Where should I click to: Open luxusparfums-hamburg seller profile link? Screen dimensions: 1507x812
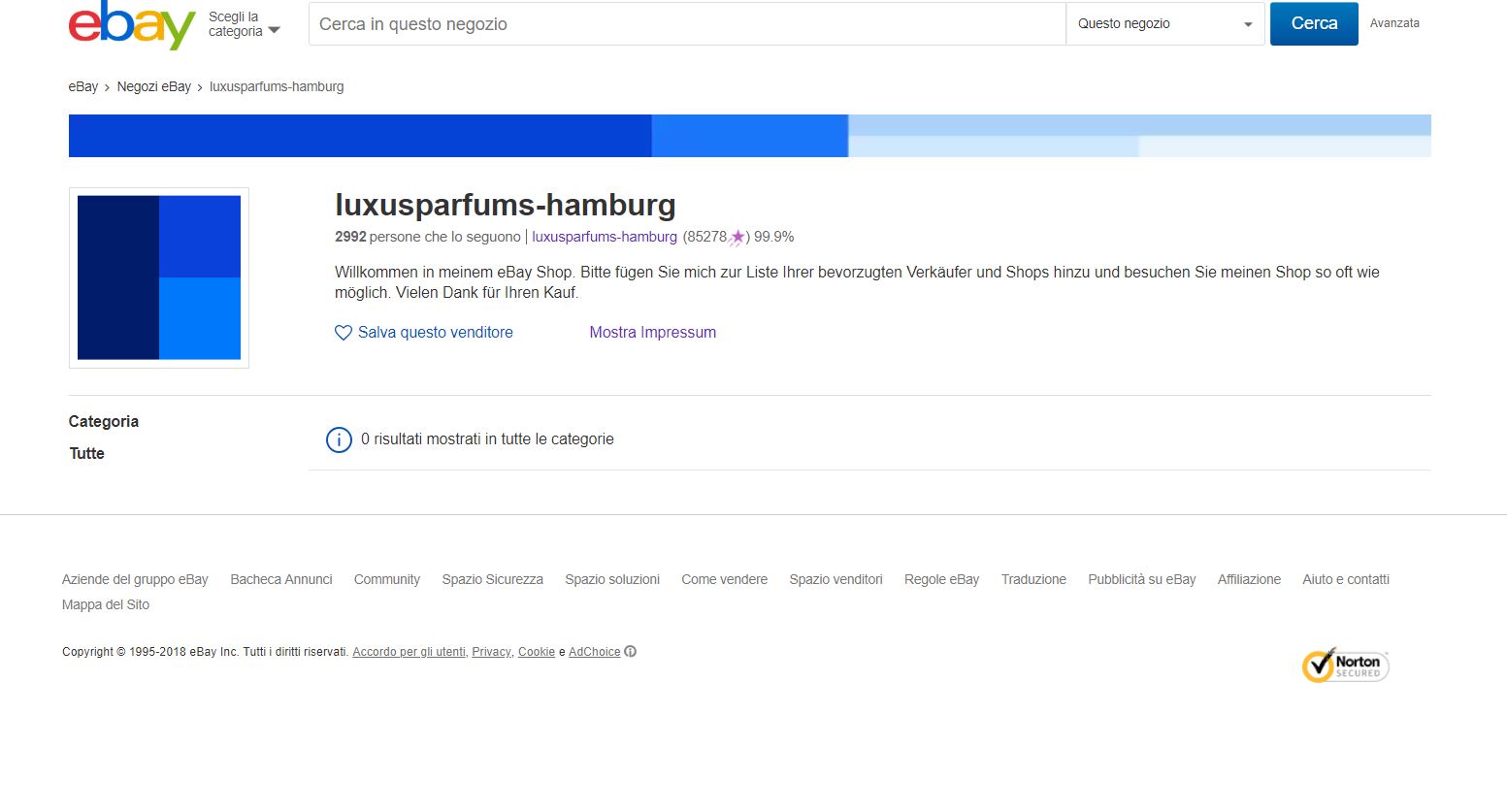click(x=604, y=237)
